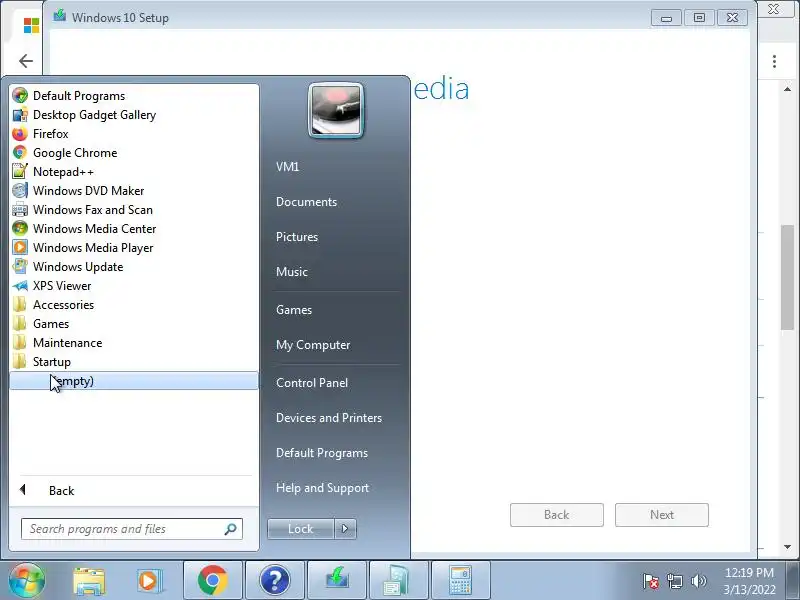Image resolution: width=800 pixels, height=600 pixels.
Task: Click scrollbar down arrow on right
Action: 787,546
